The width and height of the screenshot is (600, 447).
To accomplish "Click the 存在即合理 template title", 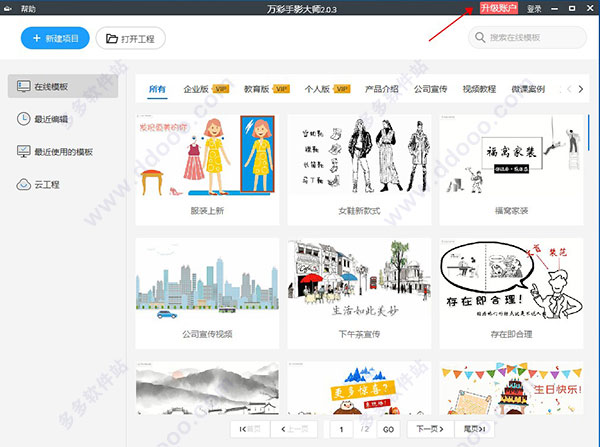I will click(x=511, y=334).
